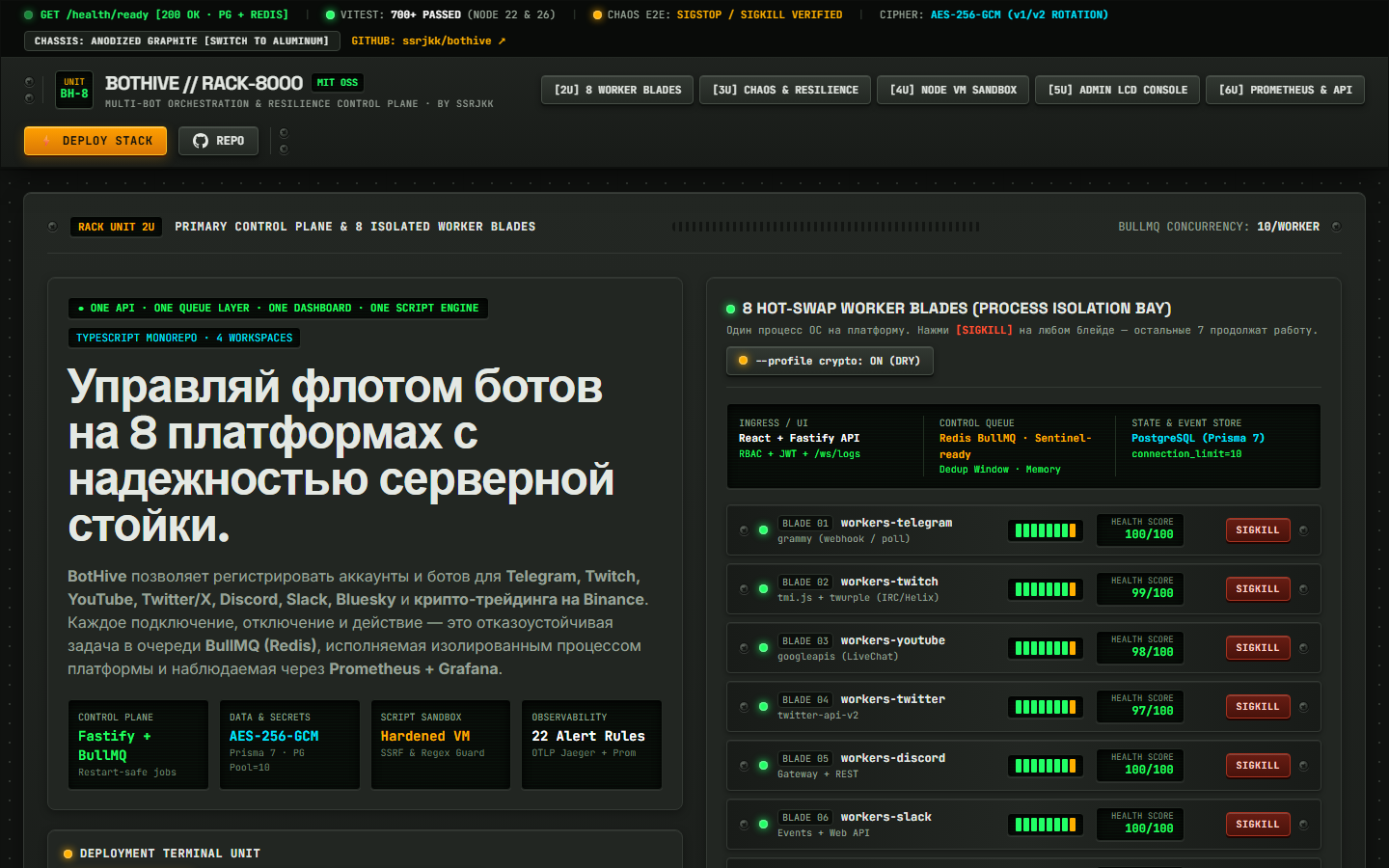This screenshot has height=868, width=1389.
Task: Click the workers-youtube health meter bar
Action: coord(1046,648)
